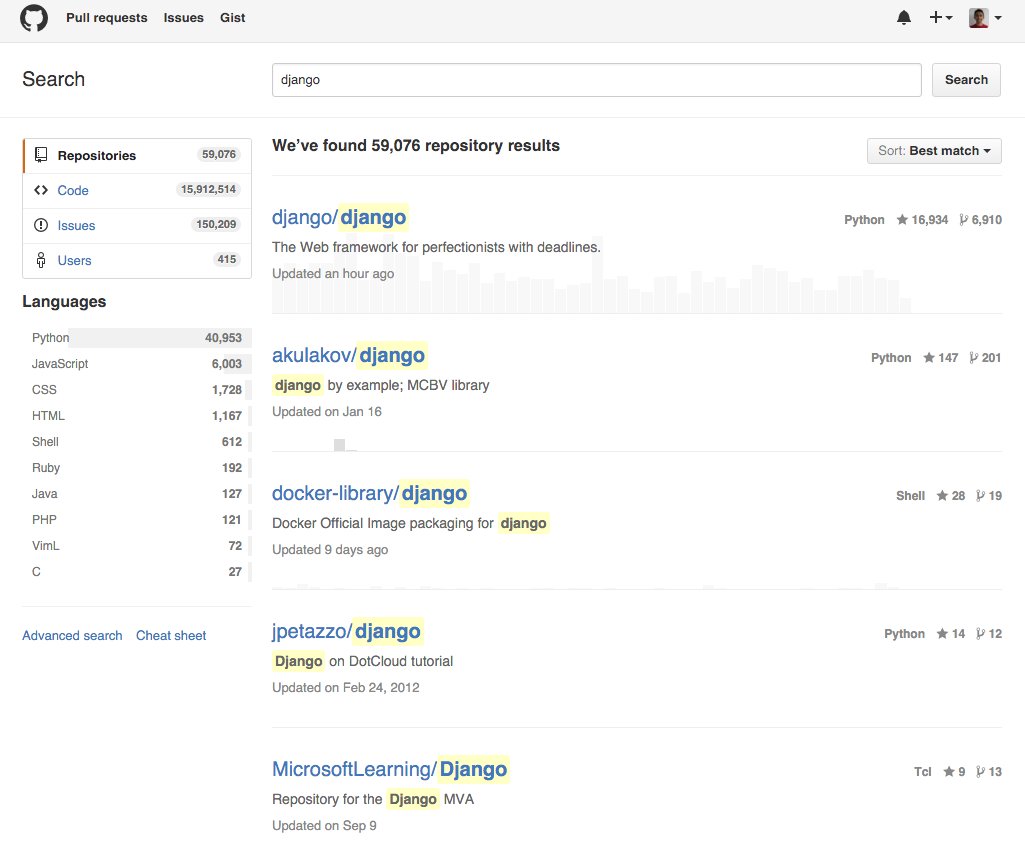This screenshot has width=1025, height=843.
Task: Open user avatar profile menu
Action: pyautogui.click(x=985, y=18)
